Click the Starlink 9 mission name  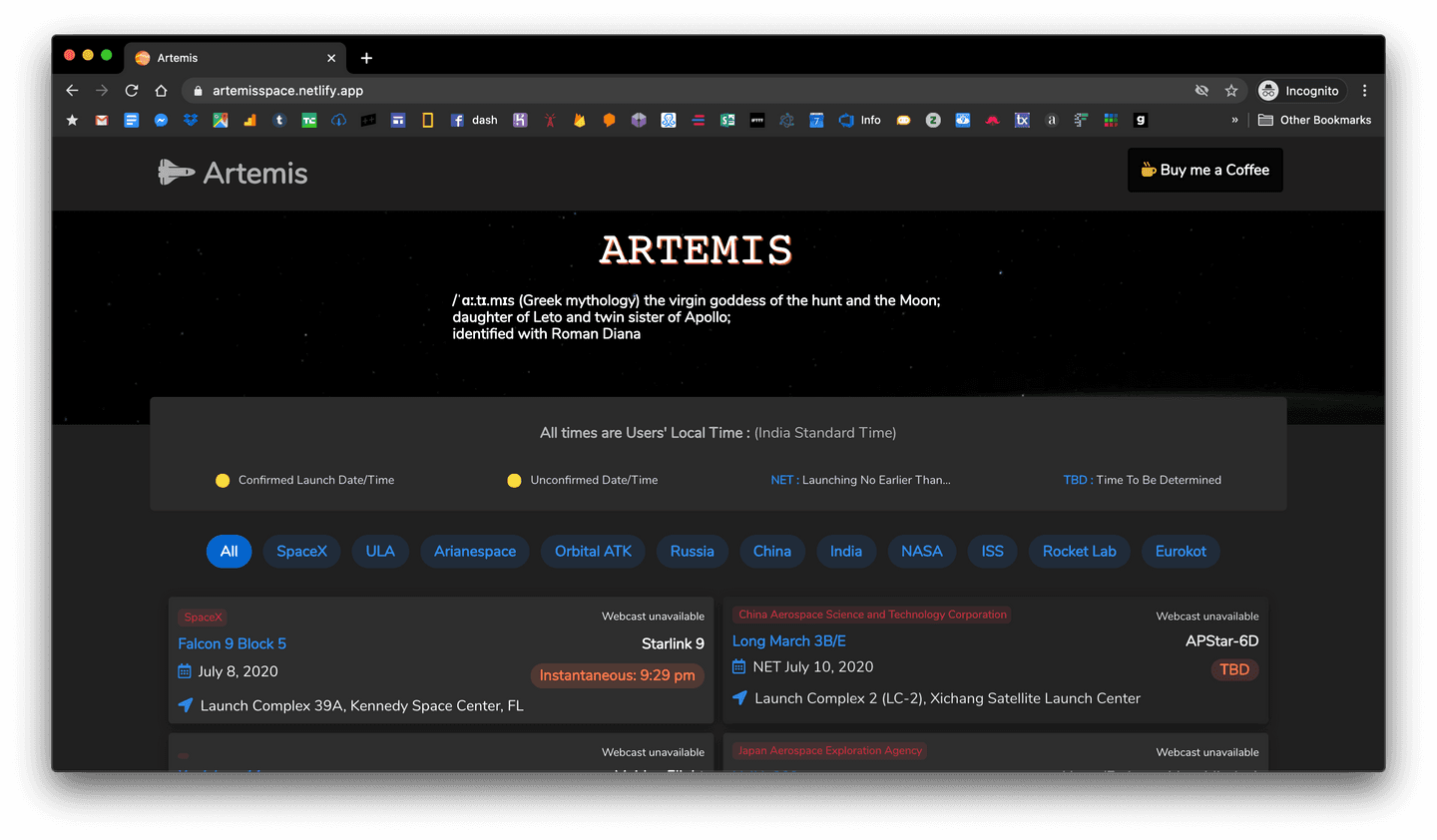pos(673,644)
